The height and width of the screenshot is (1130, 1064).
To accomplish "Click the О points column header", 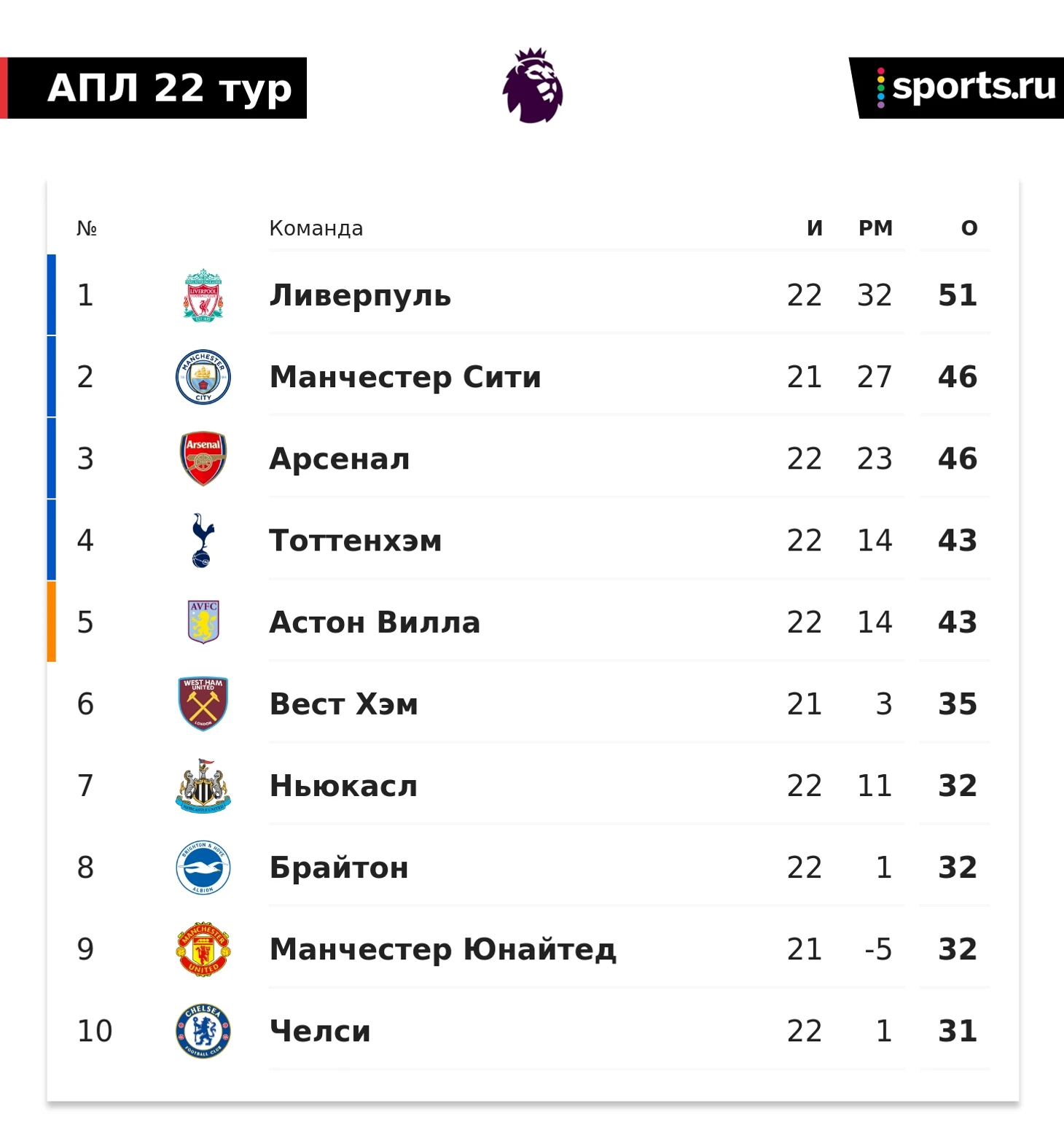I will click(x=969, y=228).
